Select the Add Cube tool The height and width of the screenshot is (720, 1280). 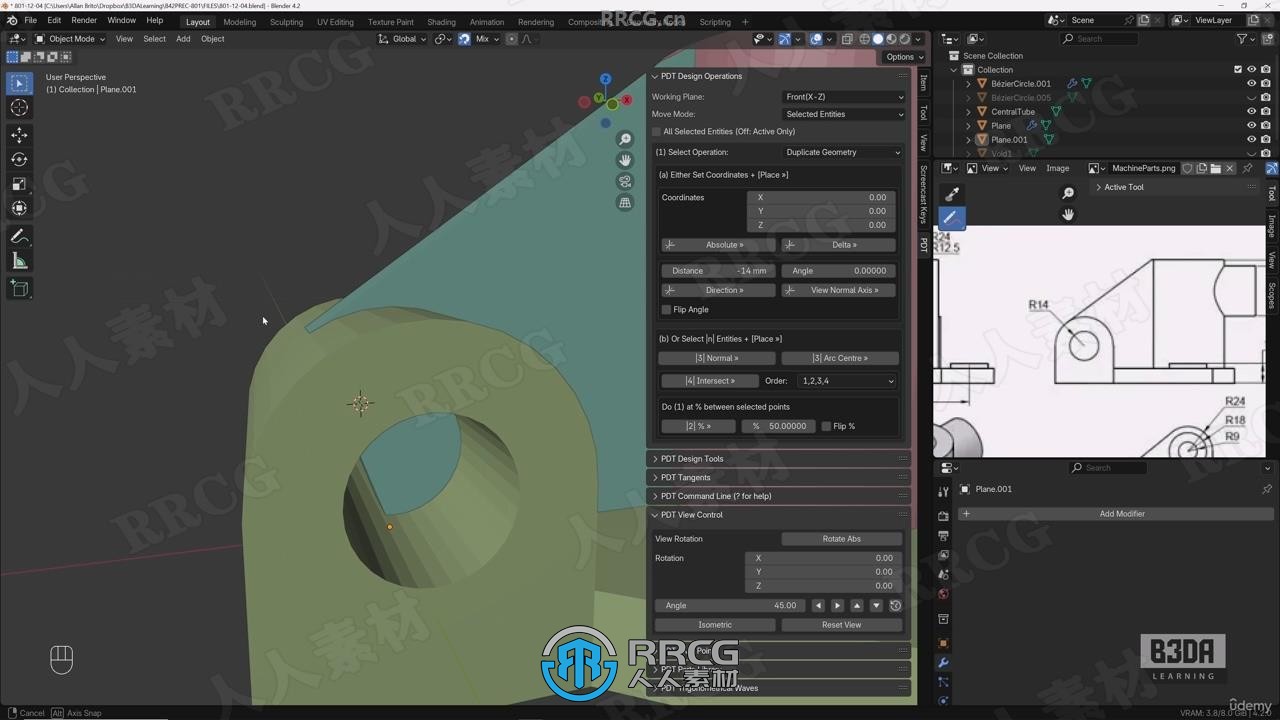click(x=19, y=288)
